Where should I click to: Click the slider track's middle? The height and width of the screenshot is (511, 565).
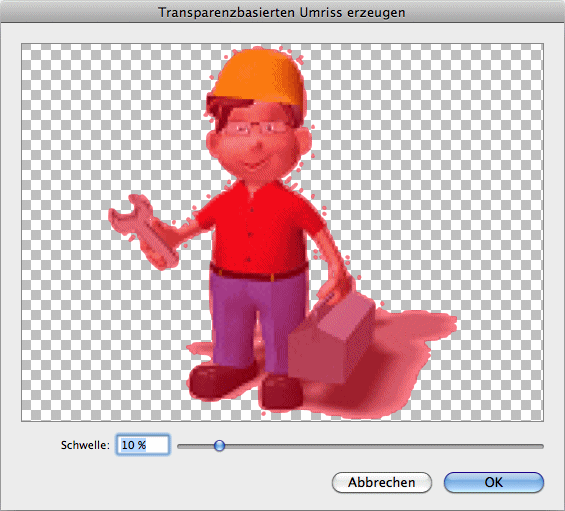[x=360, y=446]
